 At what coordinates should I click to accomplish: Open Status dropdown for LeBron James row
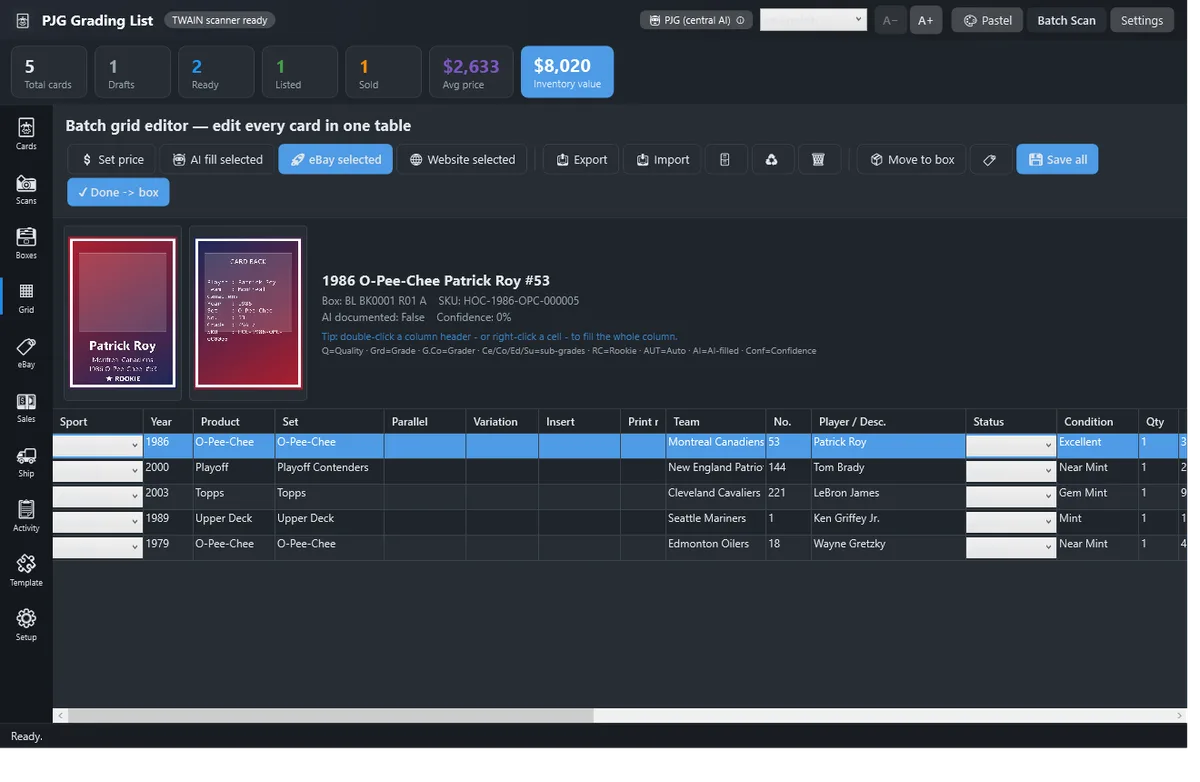click(1011, 496)
